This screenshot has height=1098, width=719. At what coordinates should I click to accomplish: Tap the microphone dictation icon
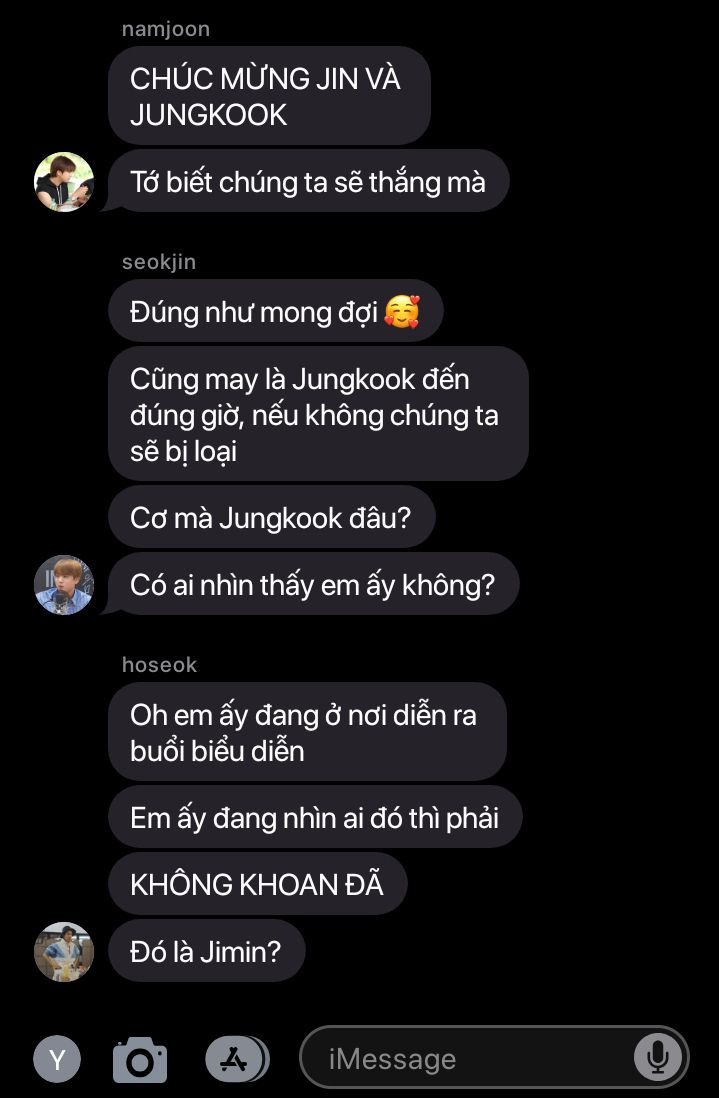(657, 1058)
